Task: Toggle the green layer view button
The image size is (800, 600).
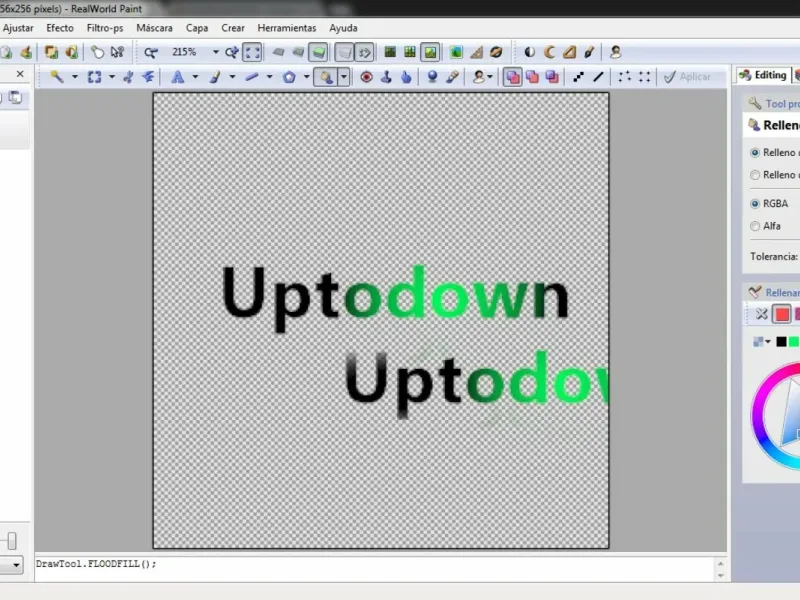Action: tap(318, 52)
